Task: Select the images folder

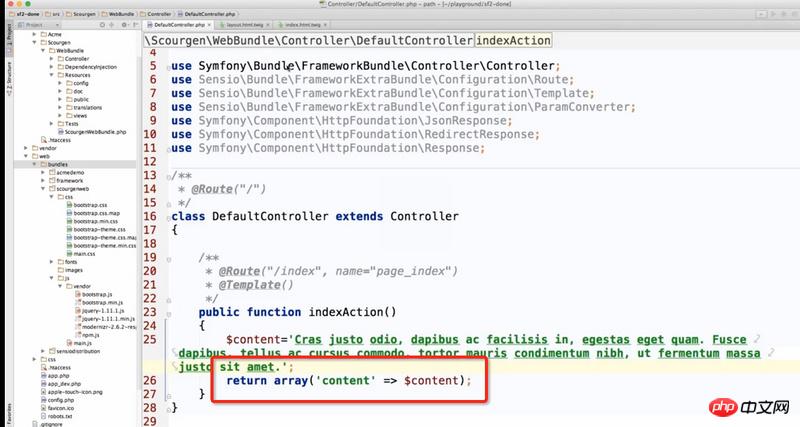Action: pos(70,270)
